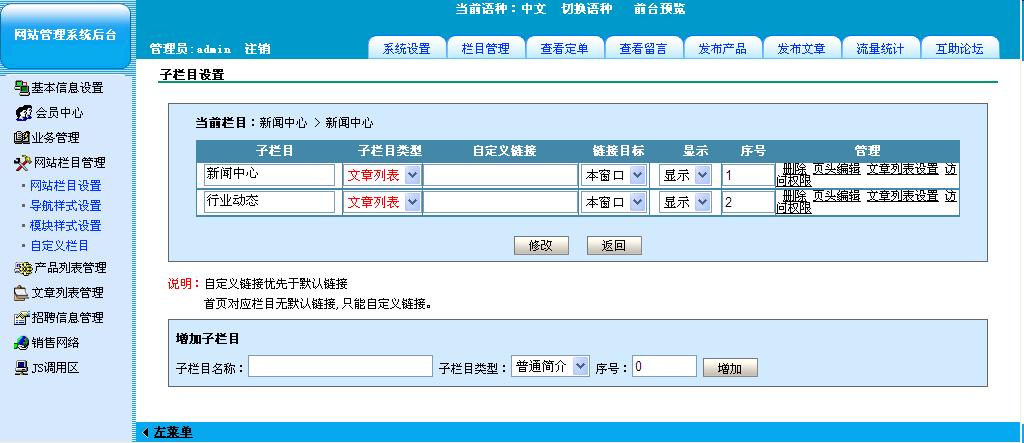Screen dimensions: 1024x443
Task: Open 链接目标 dropdown for 行业动态 row
Action: (x=637, y=202)
